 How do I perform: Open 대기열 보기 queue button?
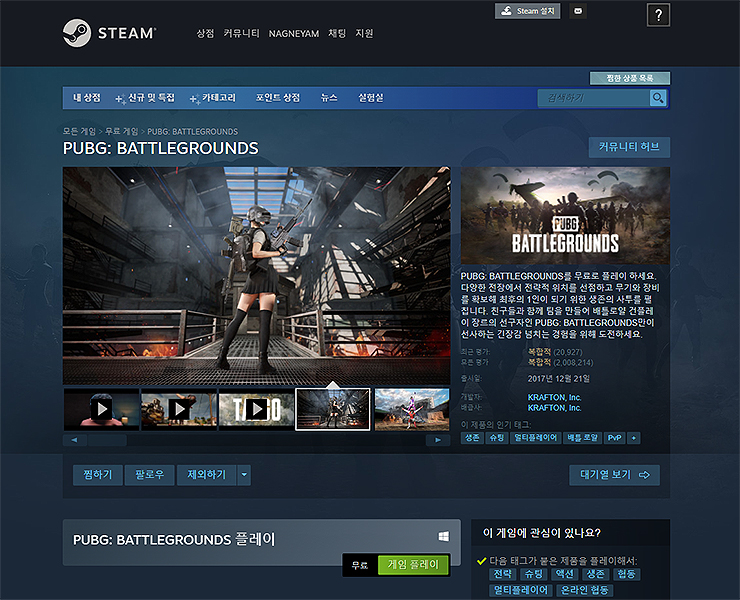coord(614,475)
